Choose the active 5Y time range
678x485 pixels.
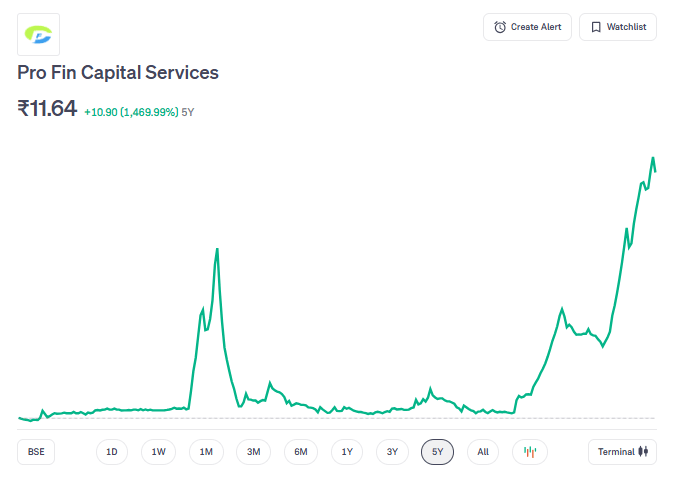[x=437, y=452]
